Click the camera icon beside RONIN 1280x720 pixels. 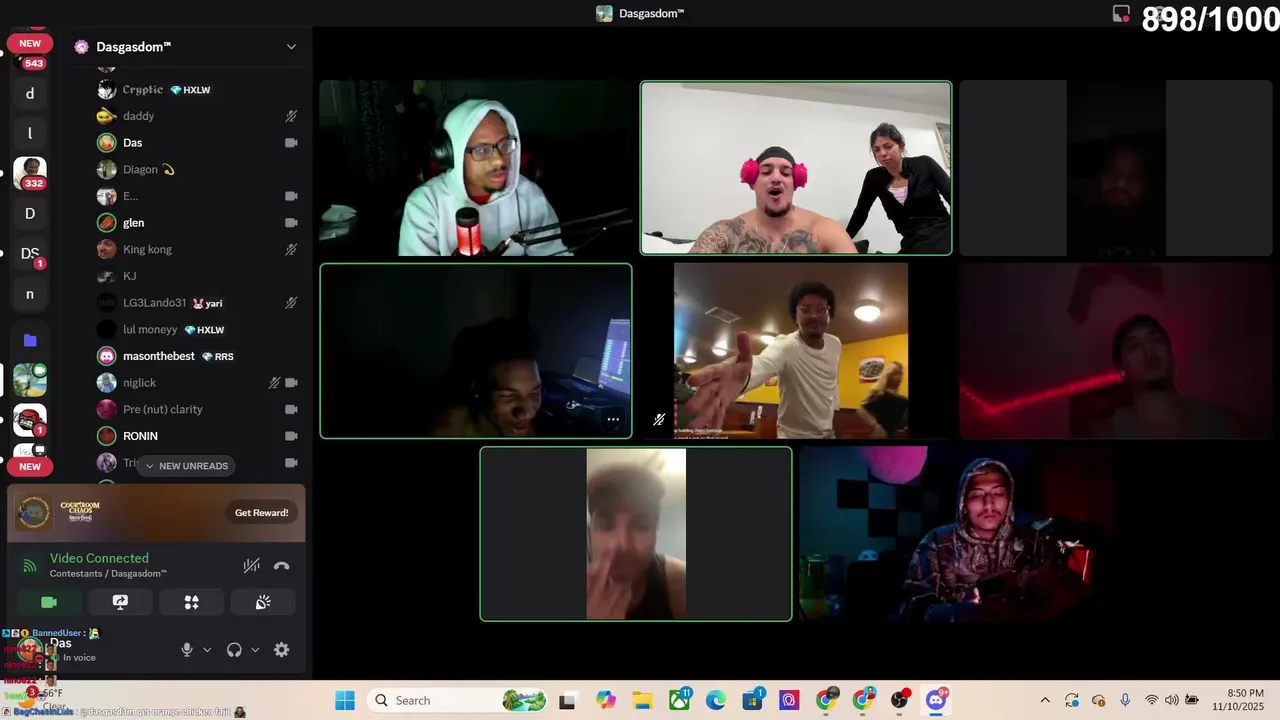tap(291, 436)
